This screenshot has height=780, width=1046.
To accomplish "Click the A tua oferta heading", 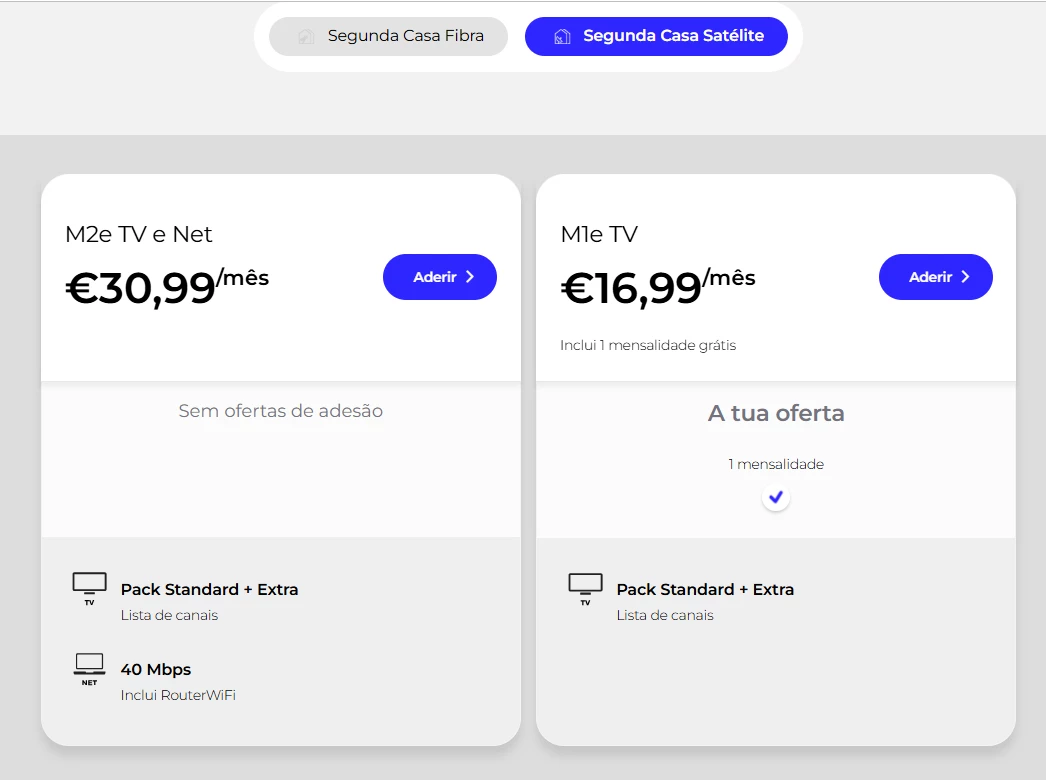I will 776,413.
